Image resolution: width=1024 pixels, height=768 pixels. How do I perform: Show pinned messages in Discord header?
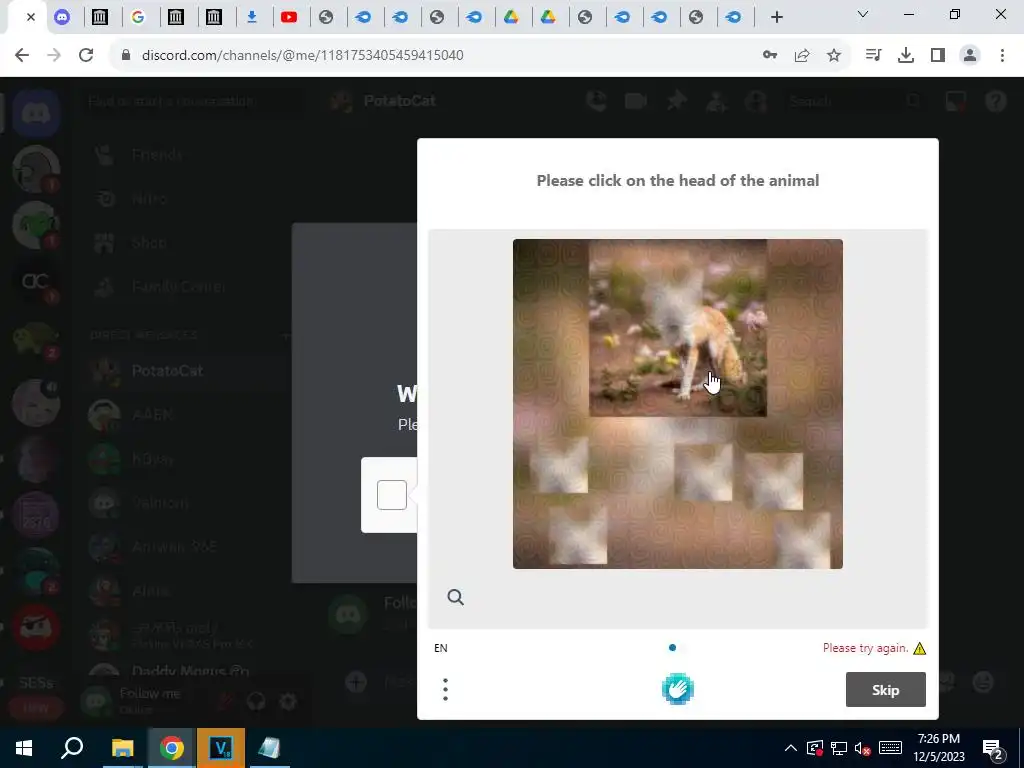point(677,101)
